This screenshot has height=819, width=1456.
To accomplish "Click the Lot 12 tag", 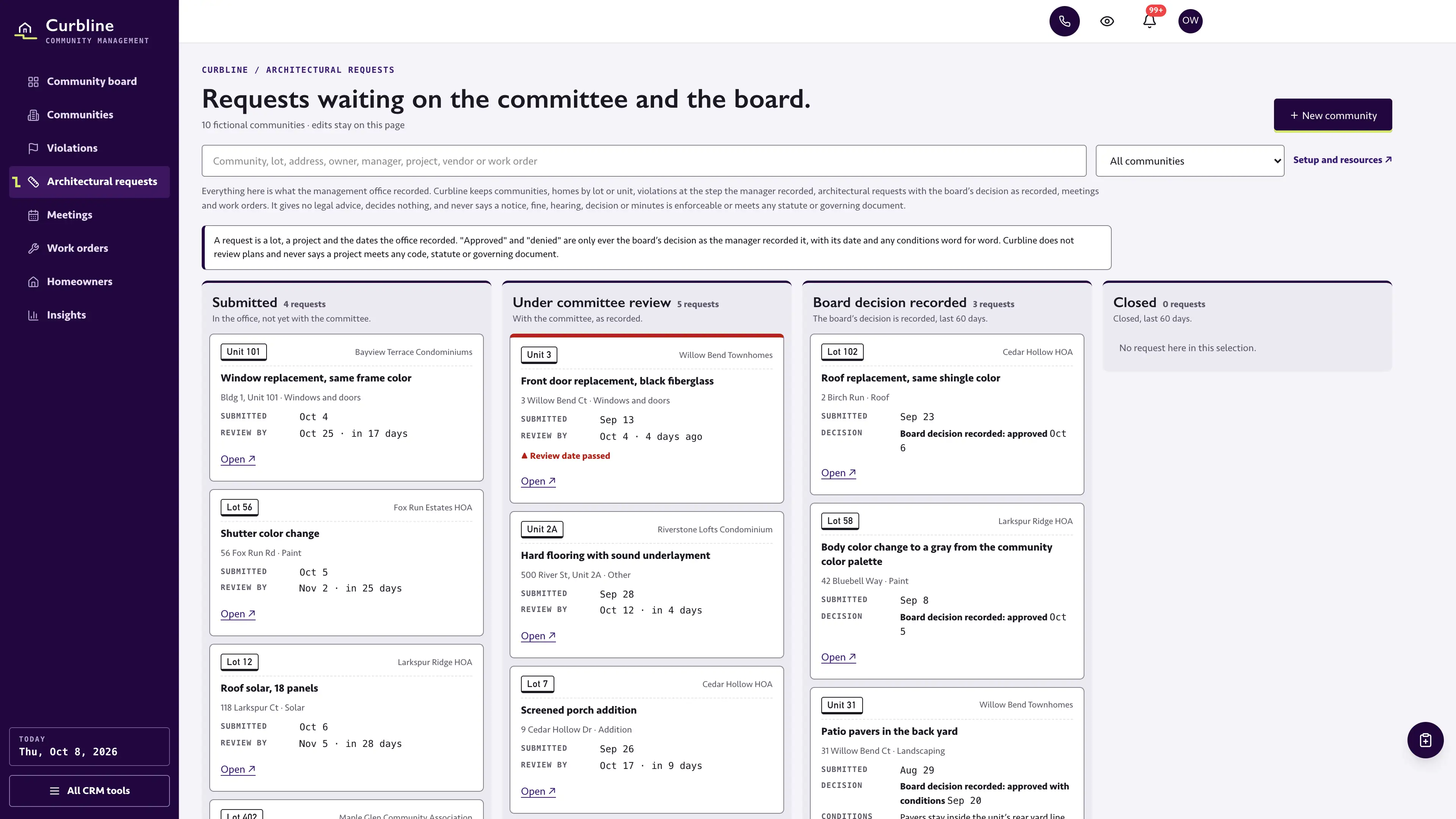I will coord(239,662).
